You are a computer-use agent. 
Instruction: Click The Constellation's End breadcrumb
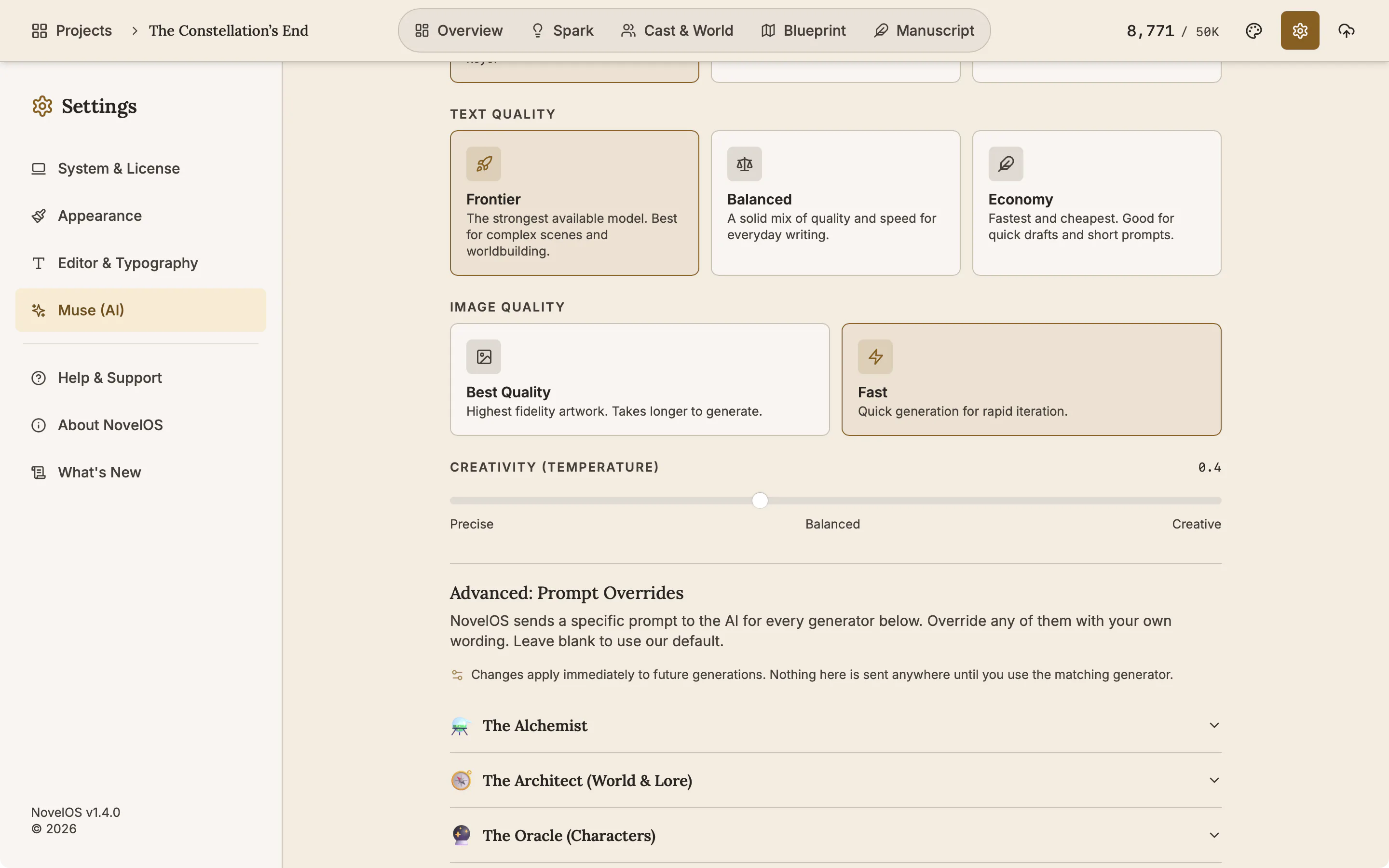(x=229, y=30)
